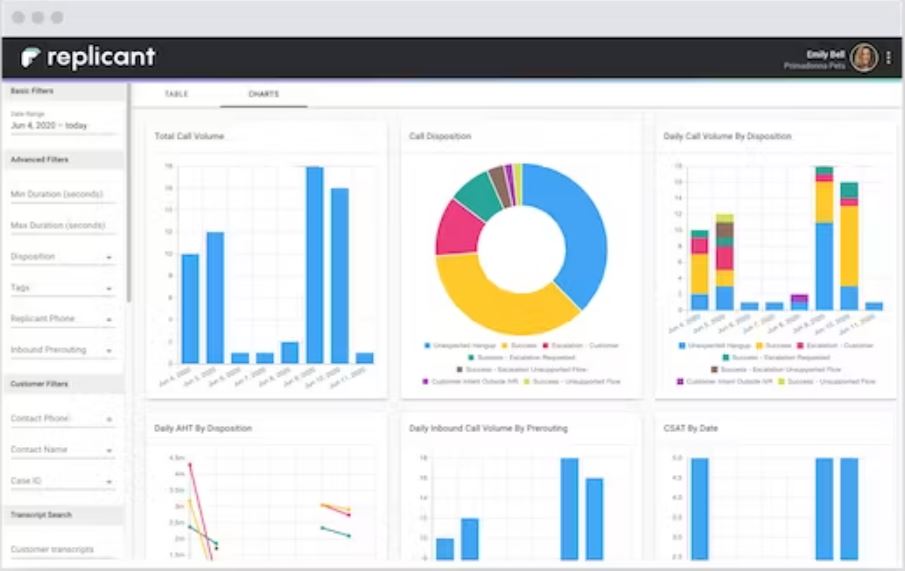Switch to the Table tab
The width and height of the screenshot is (905, 571).
pos(176,94)
